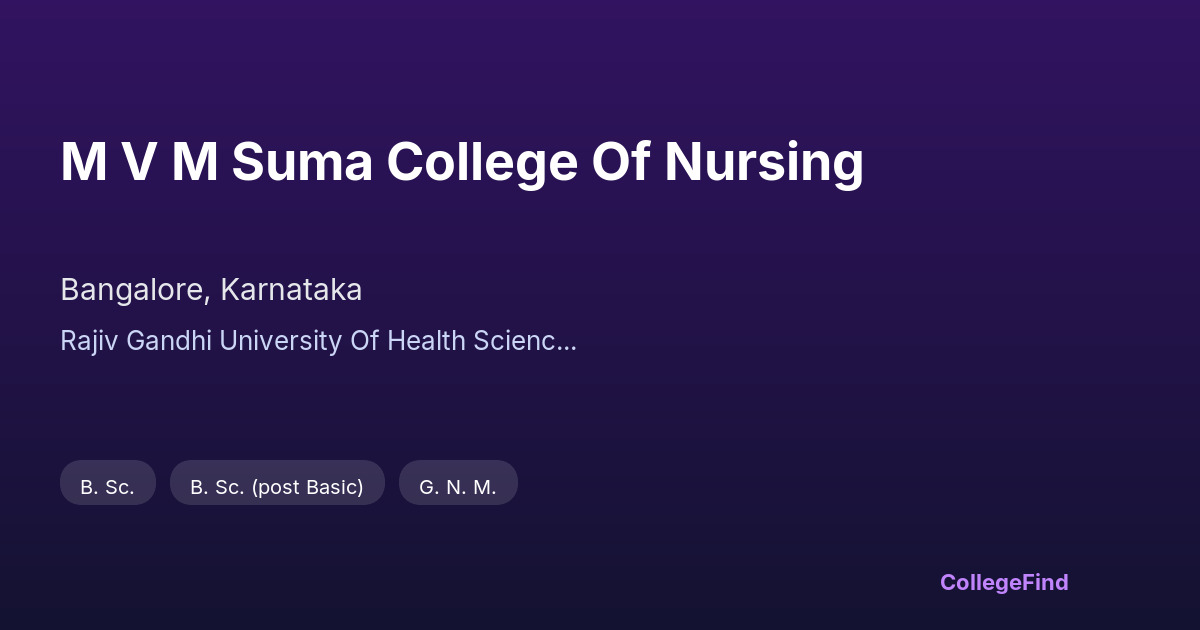Image resolution: width=1200 pixels, height=630 pixels.
Task: Select the word Karnataka in the location
Action: 291,290
